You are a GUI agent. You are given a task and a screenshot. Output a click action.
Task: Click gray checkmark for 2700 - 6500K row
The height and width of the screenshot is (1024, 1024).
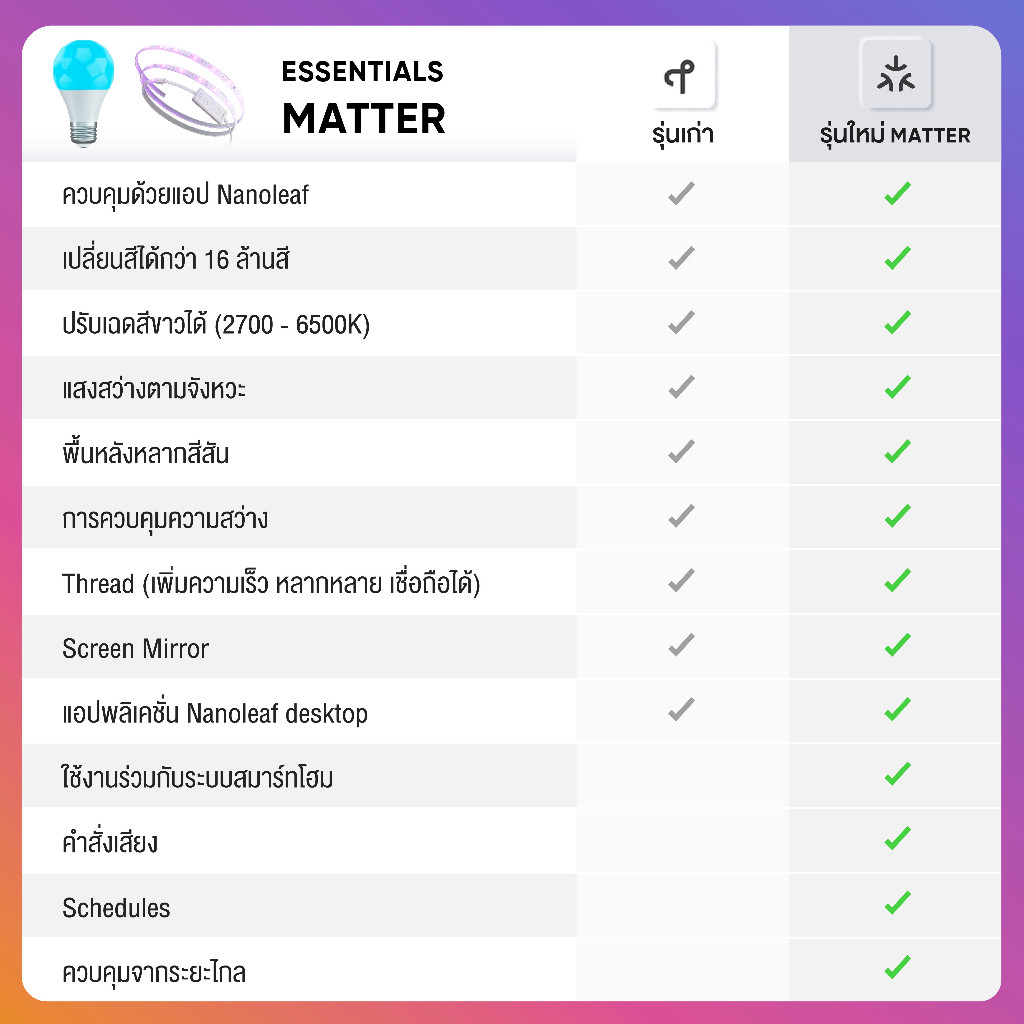[x=681, y=322]
